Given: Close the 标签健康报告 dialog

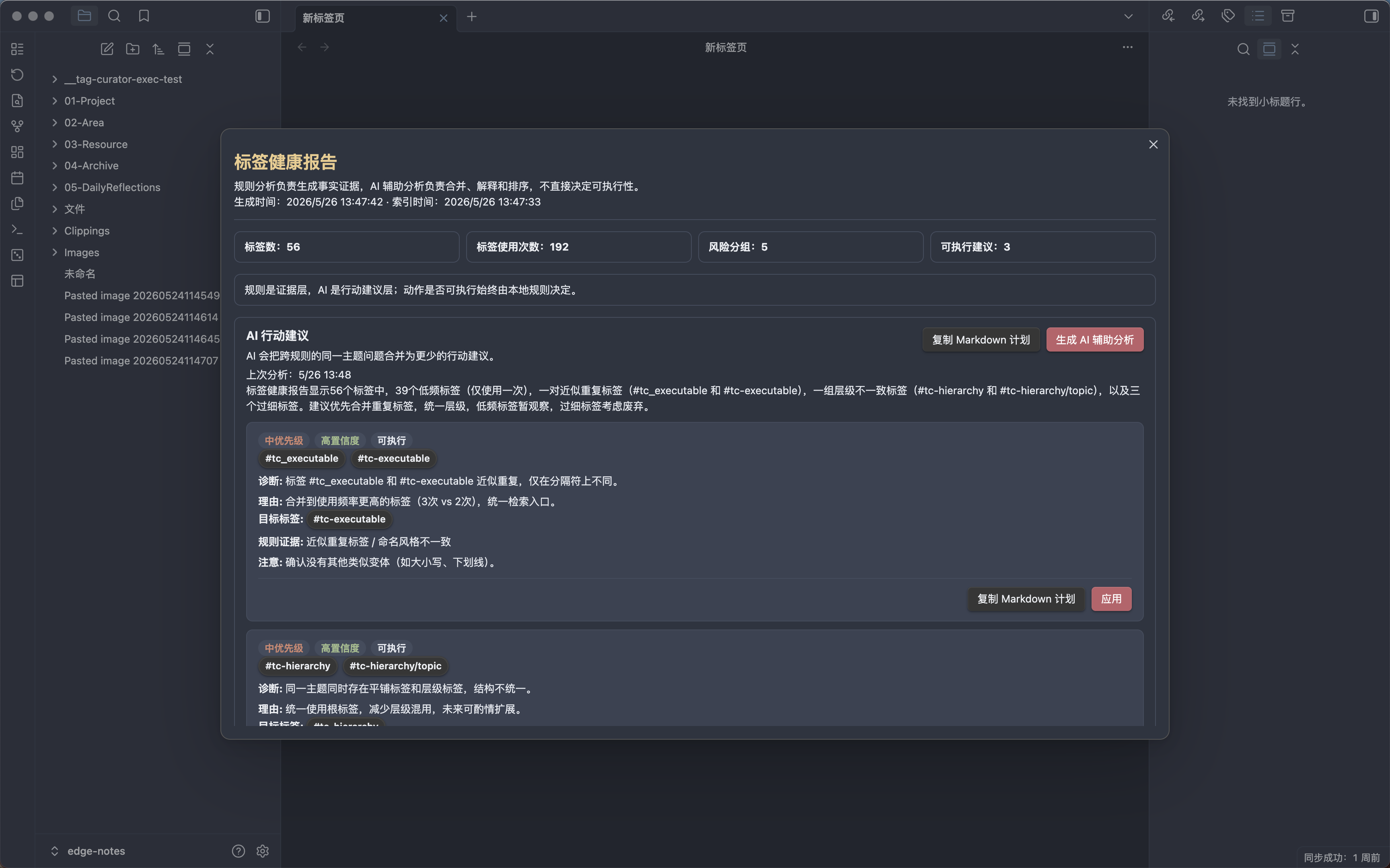Looking at the screenshot, I should (1153, 145).
